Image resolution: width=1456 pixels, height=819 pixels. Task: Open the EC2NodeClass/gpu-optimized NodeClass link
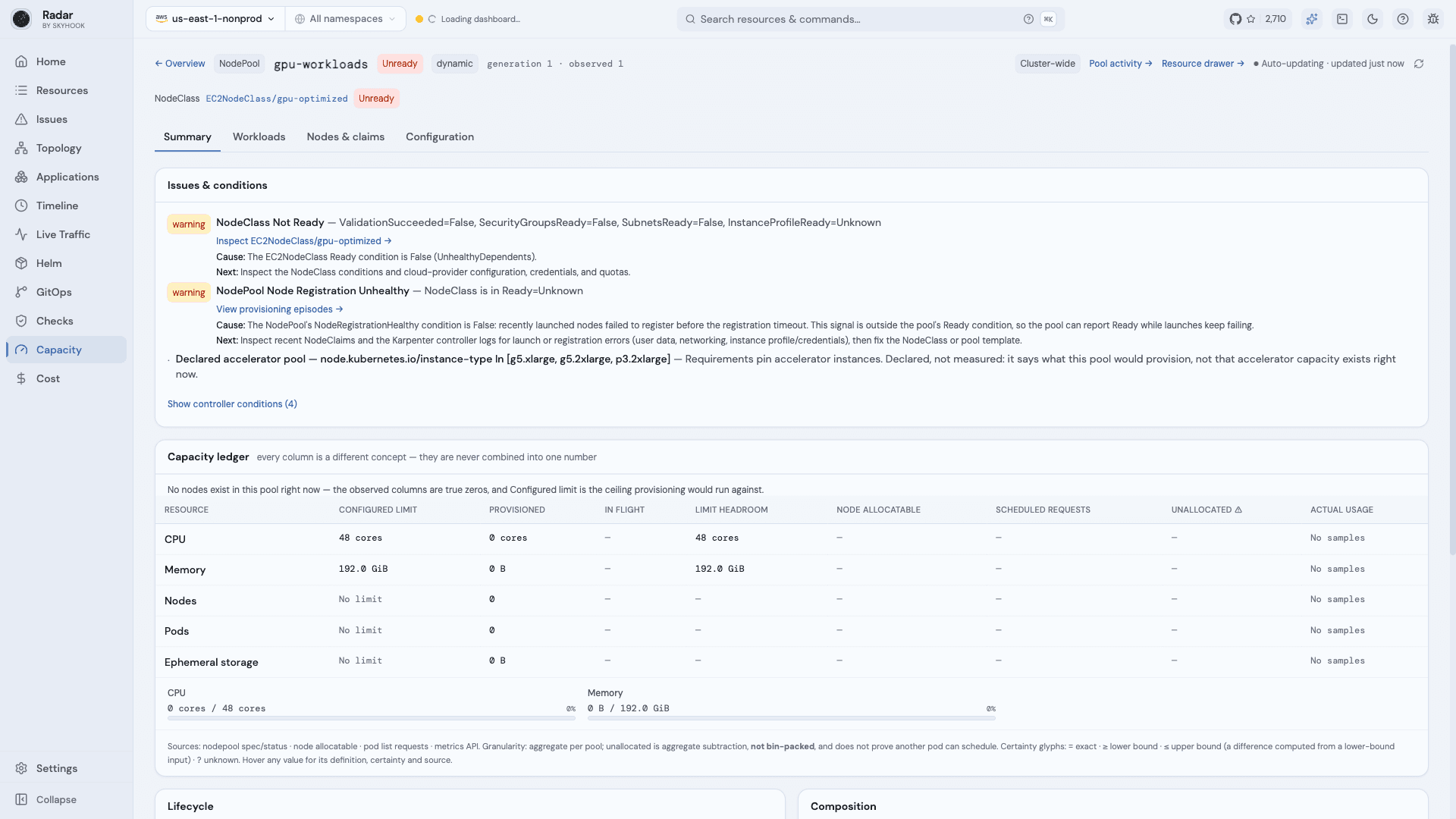click(x=277, y=99)
